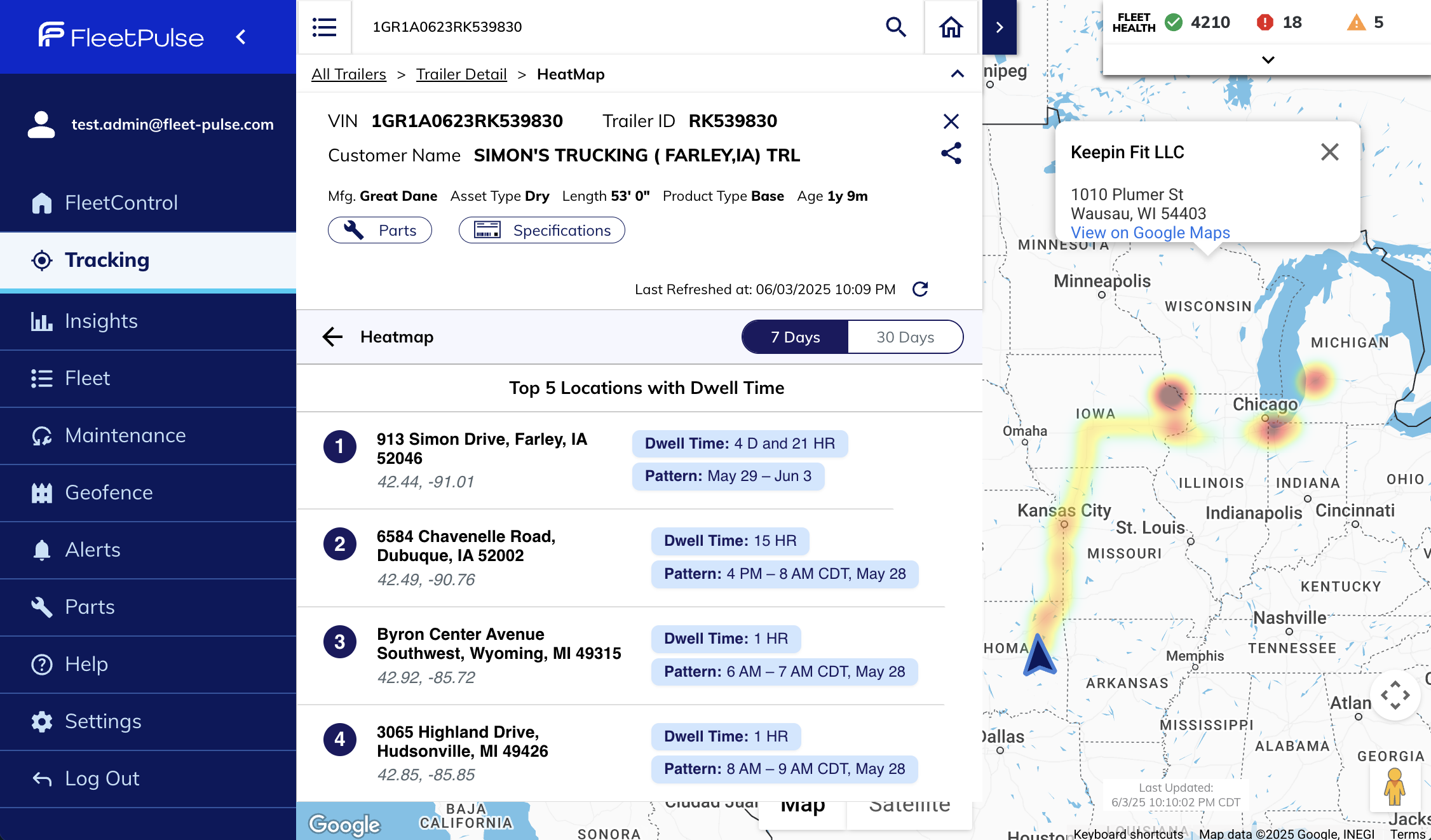
Task: Click View on Google Maps link
Action: pyautogui.click(x=1150, y=233)
